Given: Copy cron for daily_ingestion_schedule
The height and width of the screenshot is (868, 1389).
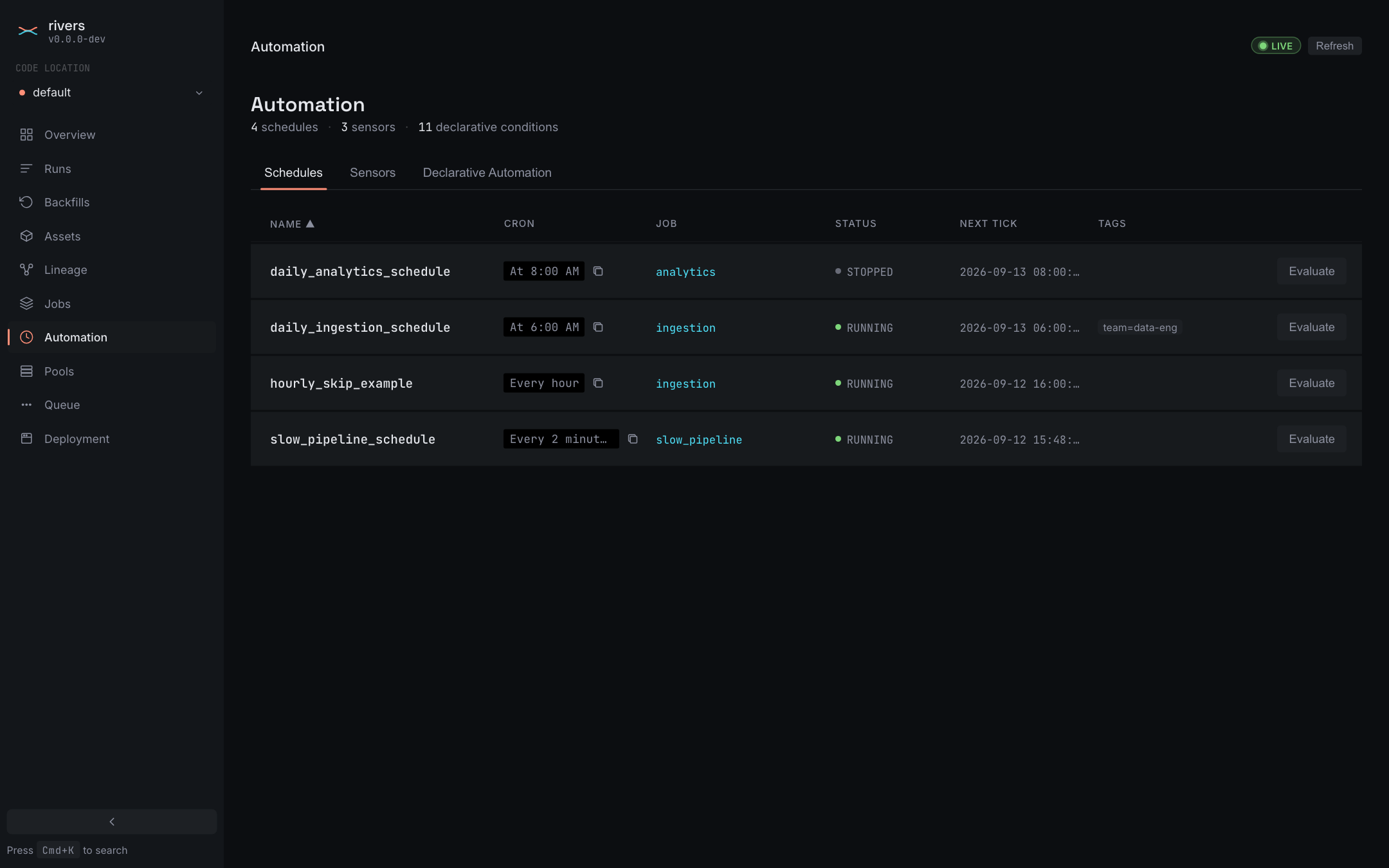Looking at the screenshot, I should coord(598,327).
